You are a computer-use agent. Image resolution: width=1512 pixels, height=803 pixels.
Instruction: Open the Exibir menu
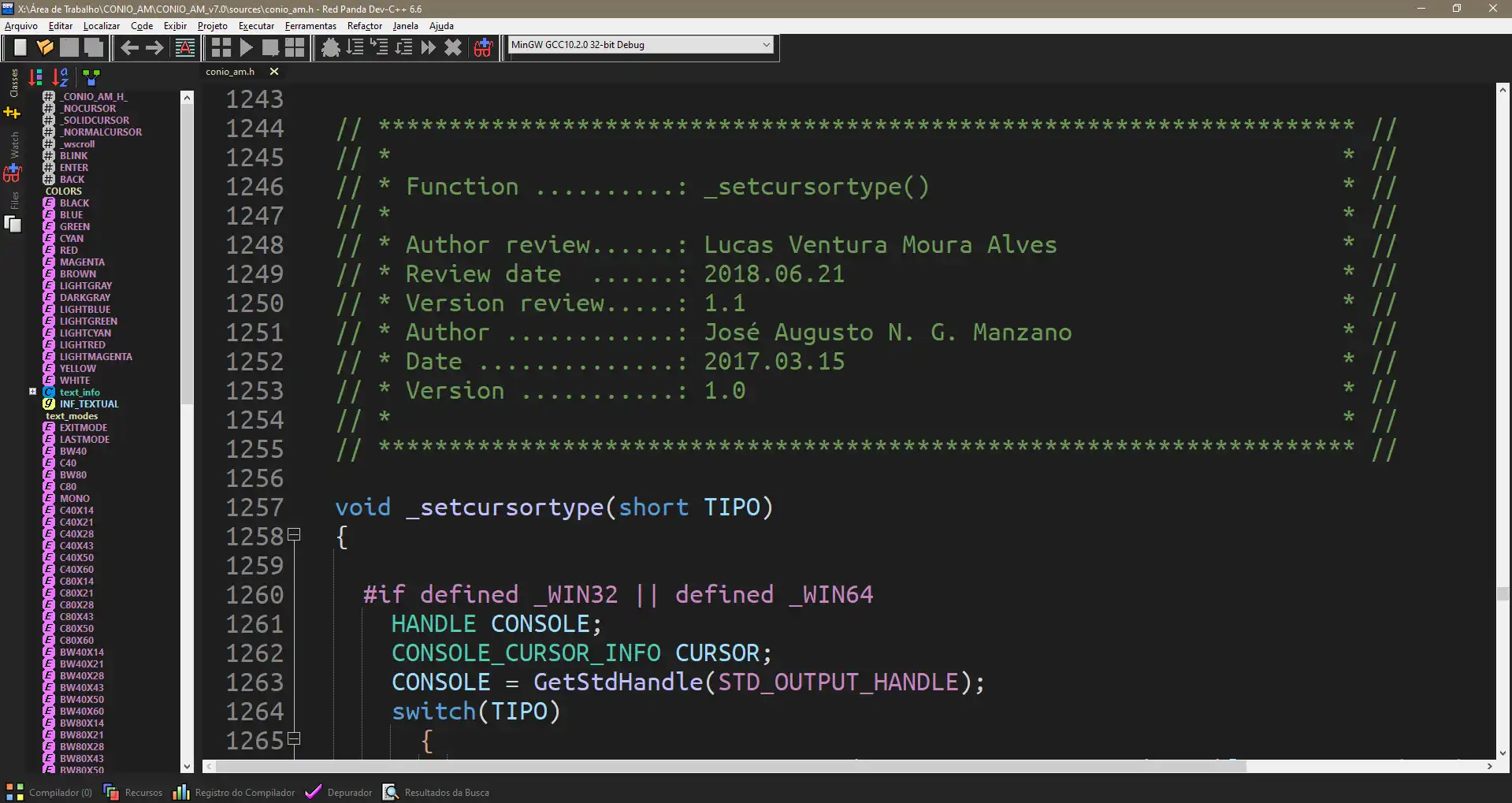(175, 26)
